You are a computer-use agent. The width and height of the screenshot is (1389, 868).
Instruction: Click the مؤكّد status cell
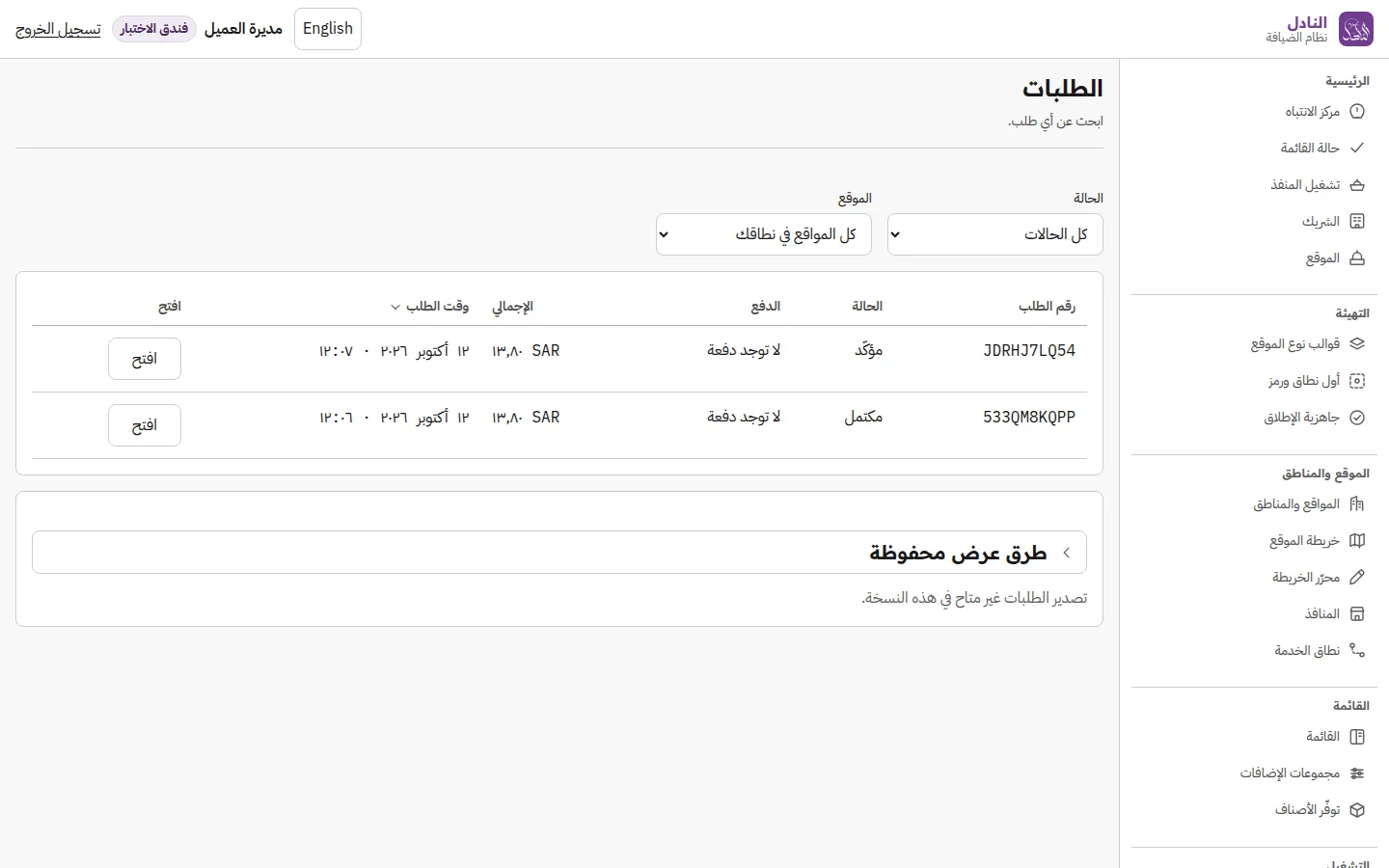tap(868, 351)
